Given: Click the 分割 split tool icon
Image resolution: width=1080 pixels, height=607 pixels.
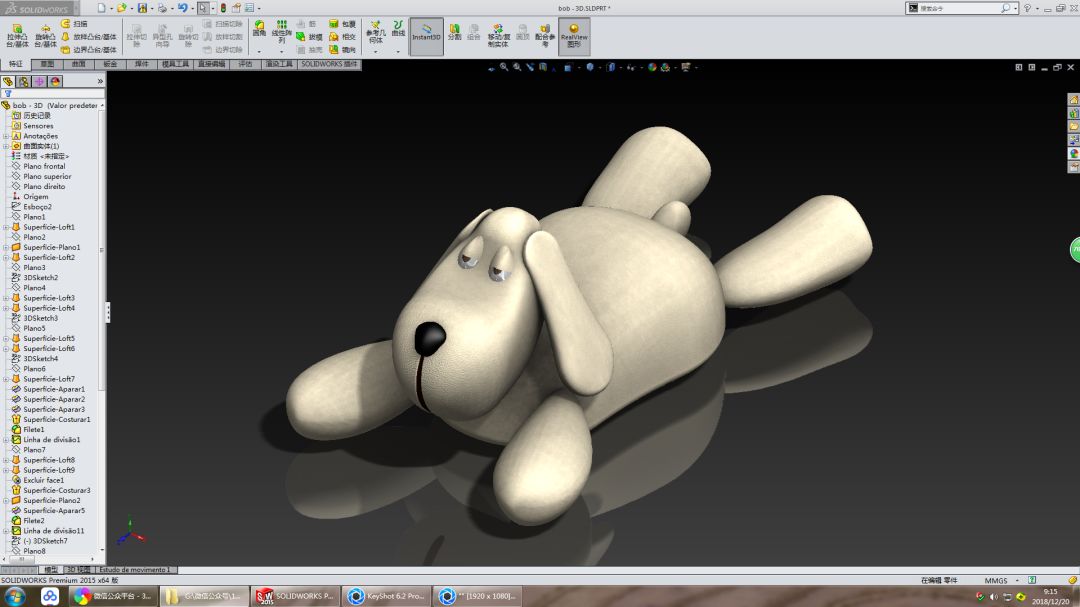Looking at the screenshot, I should (x=454, y=32).
